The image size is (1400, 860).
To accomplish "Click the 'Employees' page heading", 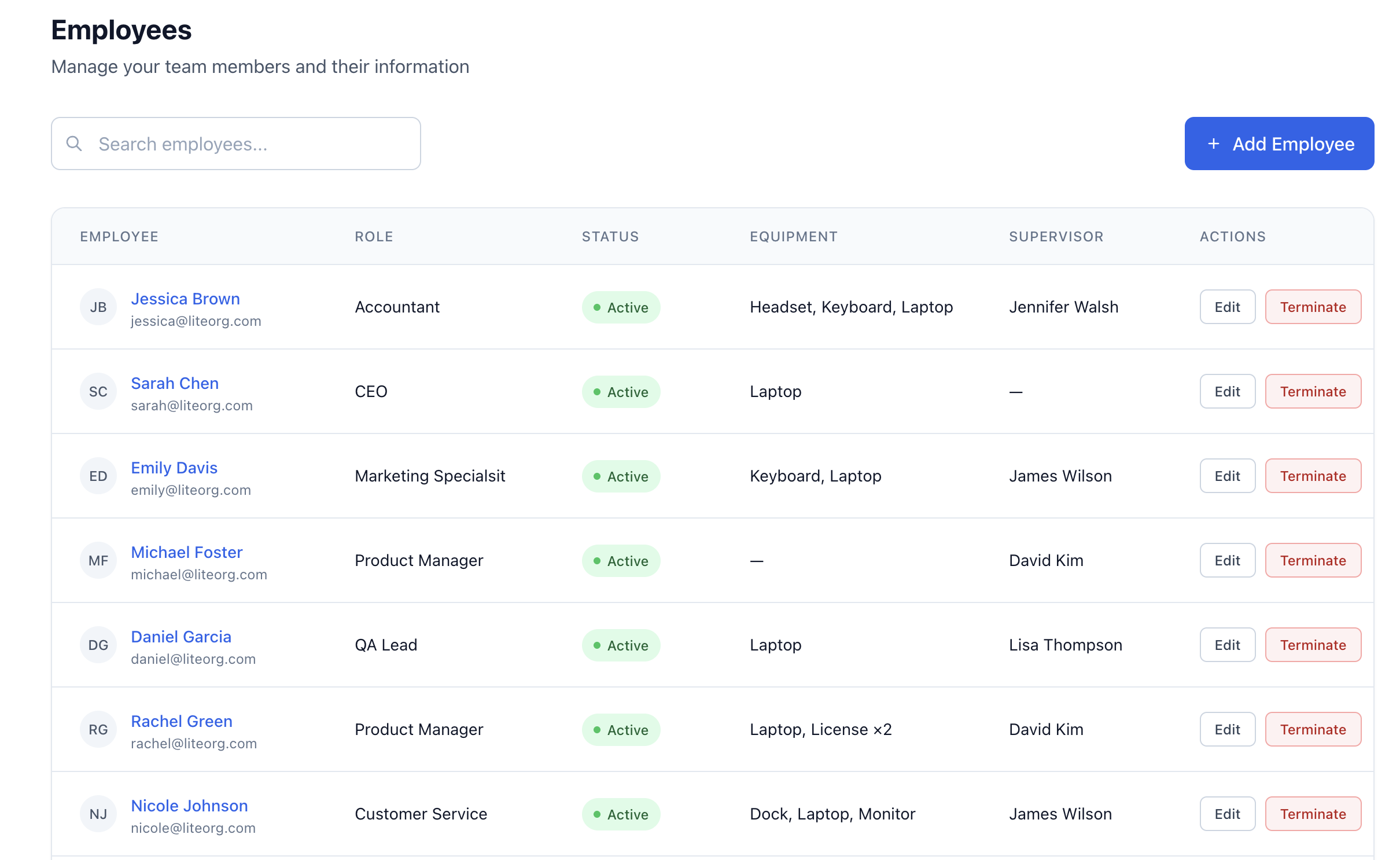I will [121, 30].
